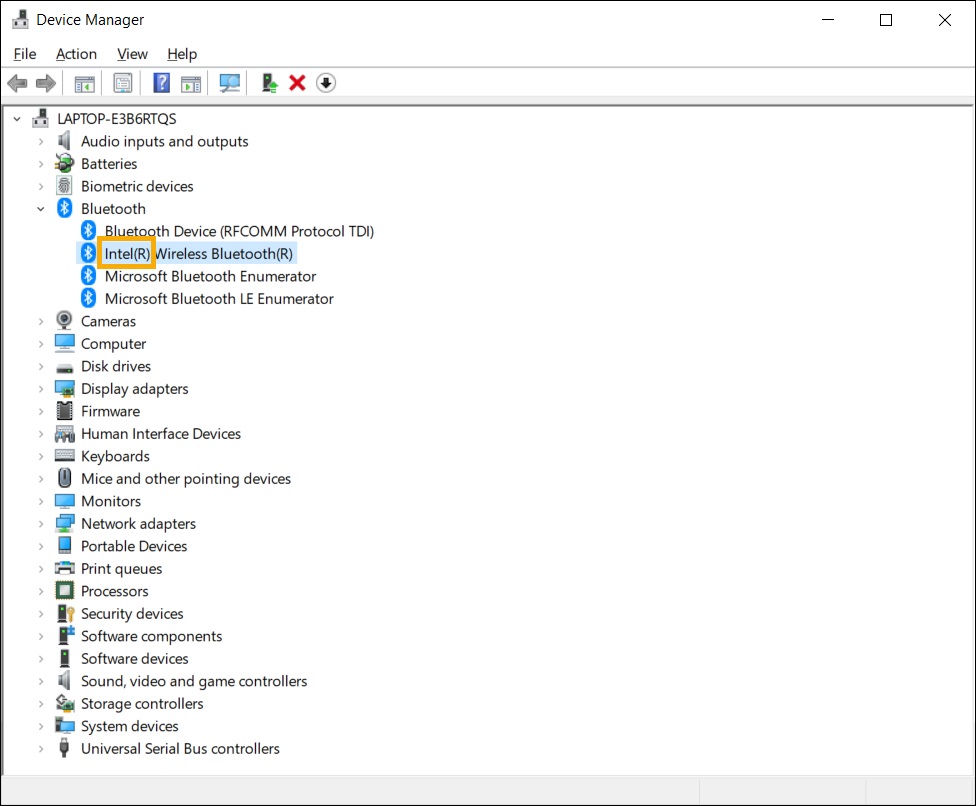This screenshot has width=976, height=806.
Task: Select the Software devices label
Action: pos(134,658)
